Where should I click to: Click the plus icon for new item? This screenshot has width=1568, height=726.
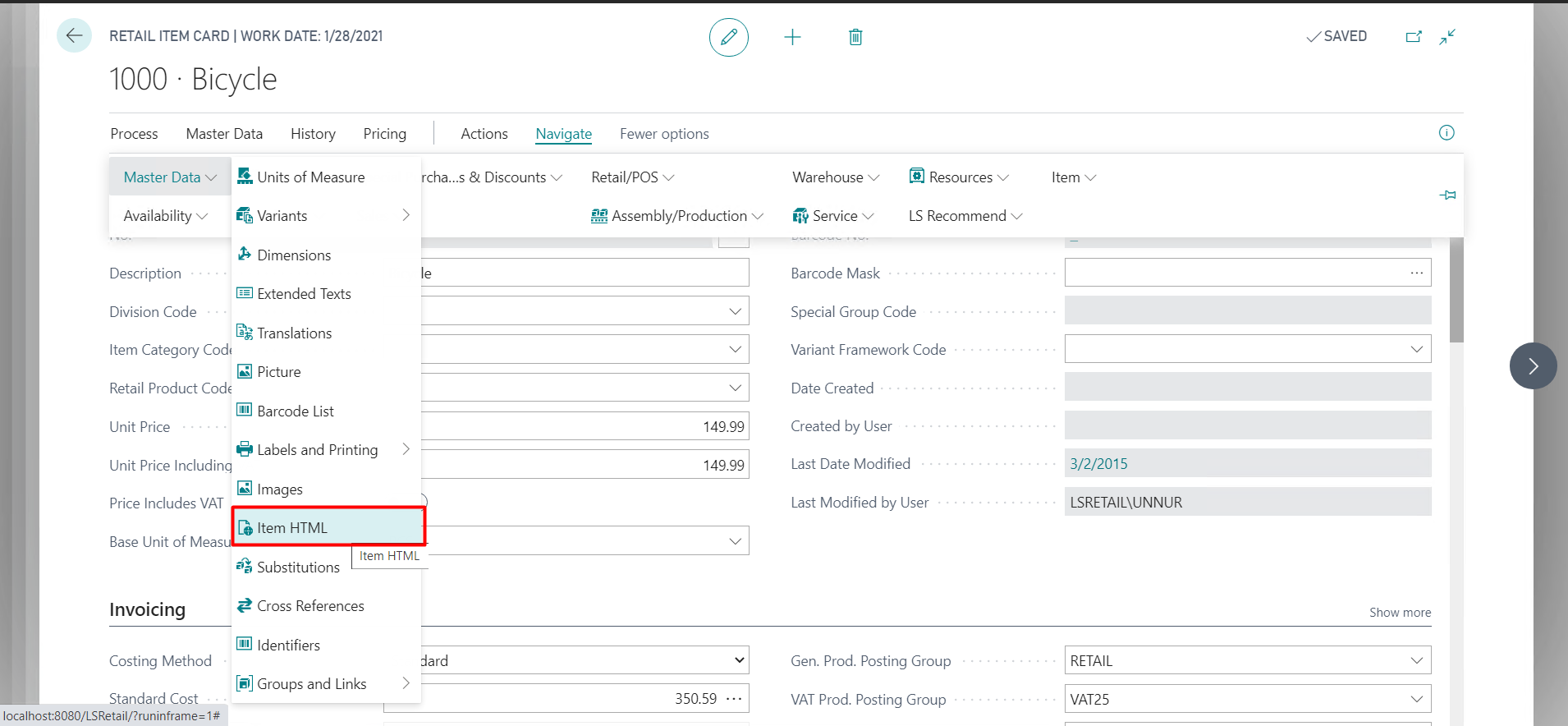[x=792, y=37]
